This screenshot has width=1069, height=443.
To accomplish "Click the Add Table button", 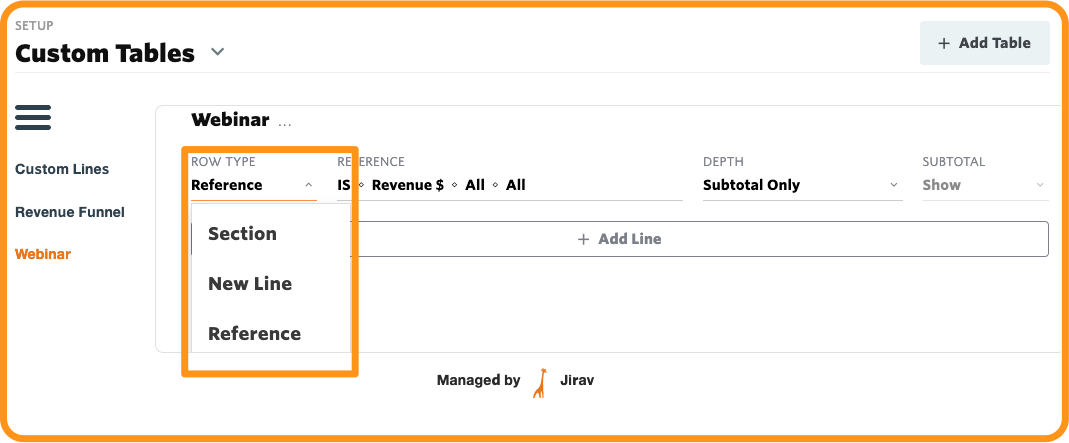I will coord(984,43).
